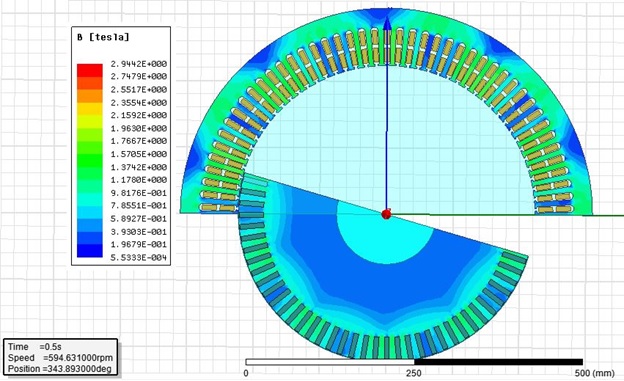Click the yellow swatch beside 2.3554E+000
This screenshot has height=381, width=624.
(x=90, y=109)
